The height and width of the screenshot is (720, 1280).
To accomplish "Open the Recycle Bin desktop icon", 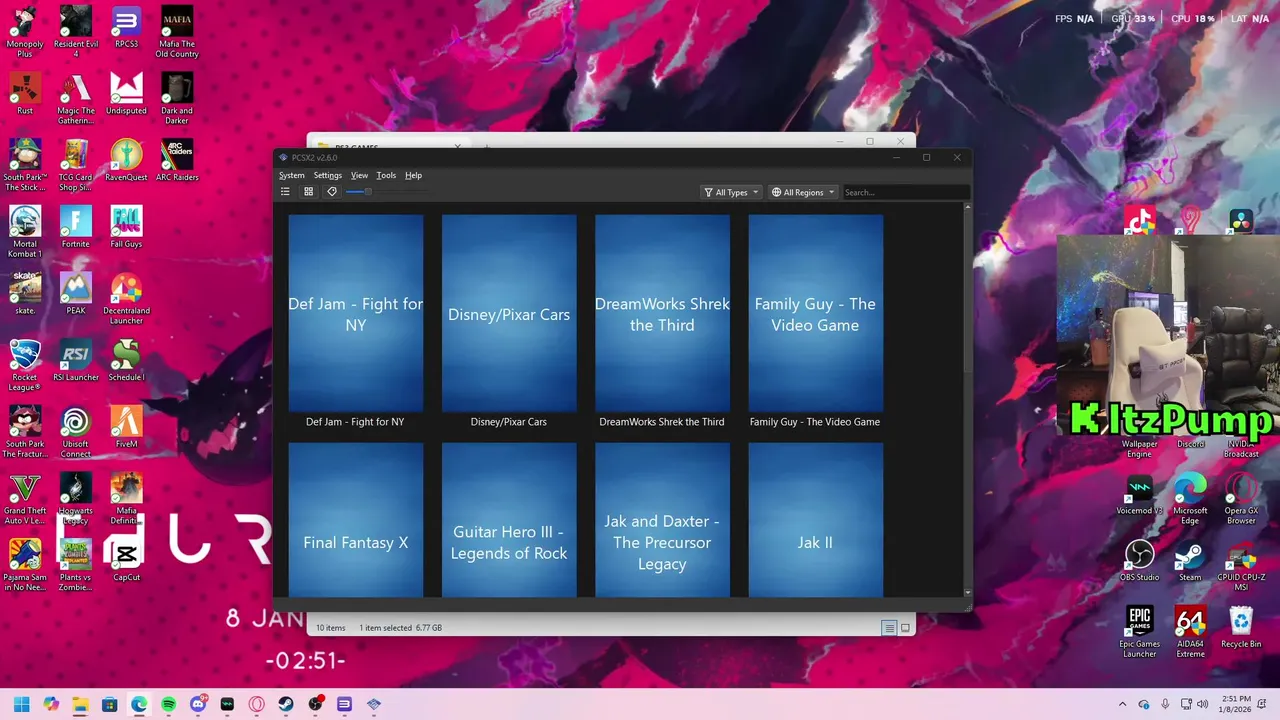I will click(x=1241, y=627).
